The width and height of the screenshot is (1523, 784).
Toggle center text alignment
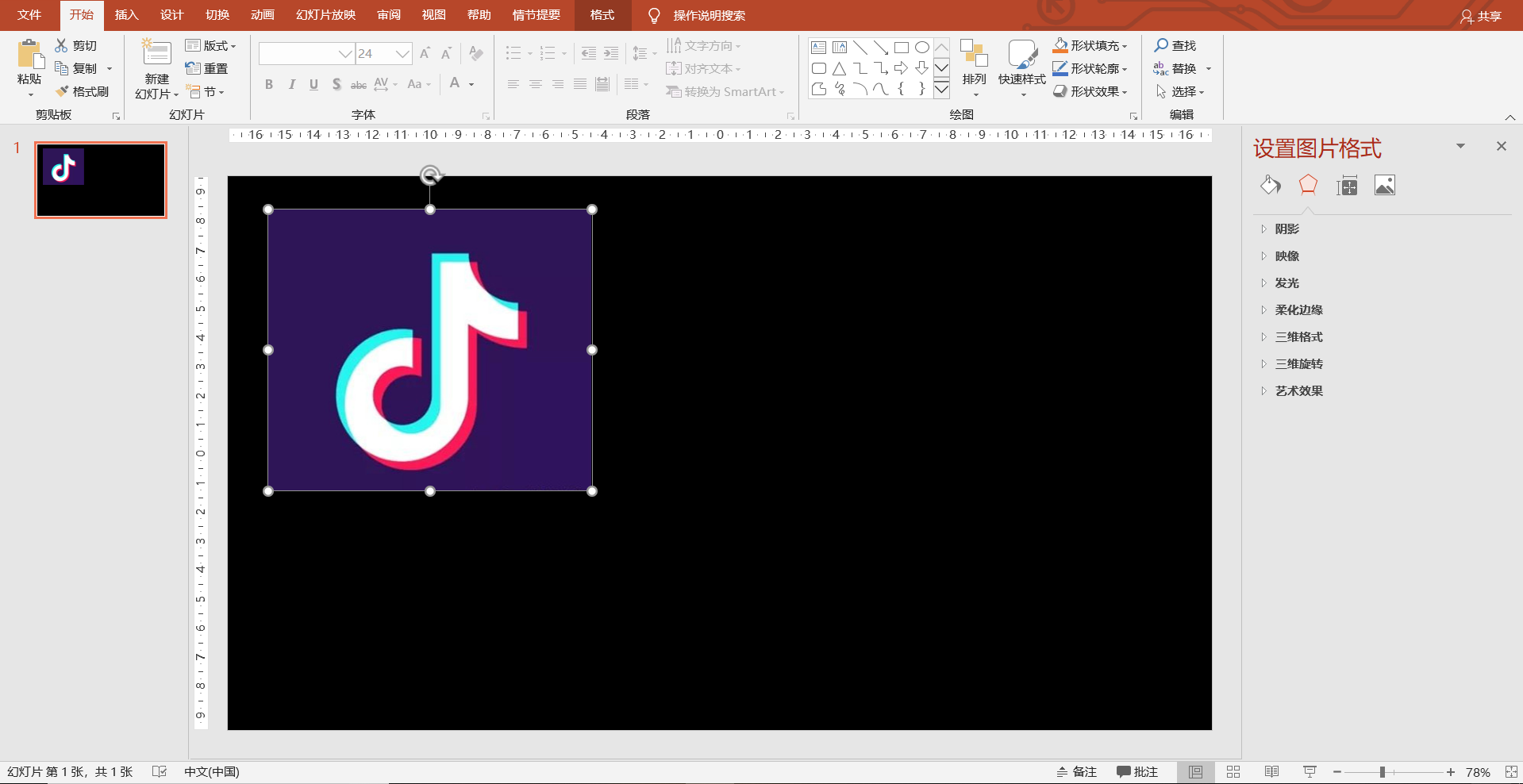[x=536, y=84]
